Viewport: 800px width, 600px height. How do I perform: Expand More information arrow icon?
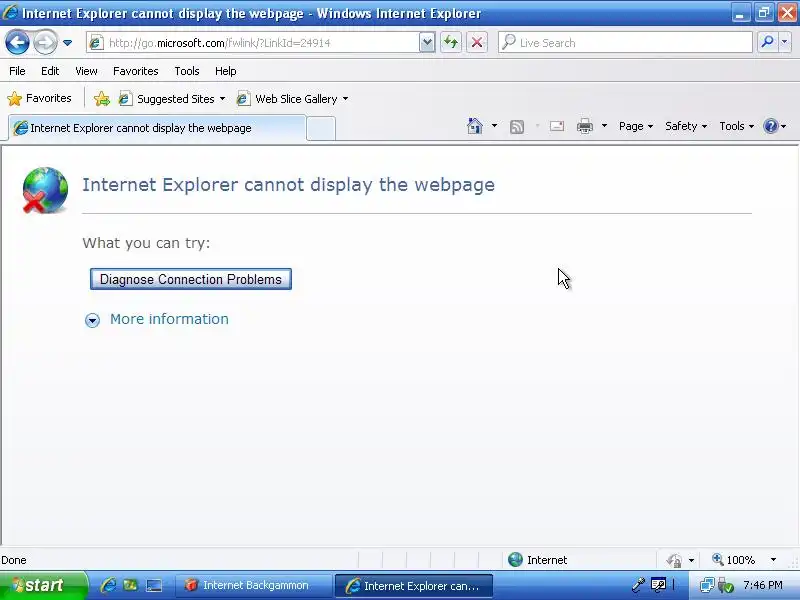click(x=92, y=320)
